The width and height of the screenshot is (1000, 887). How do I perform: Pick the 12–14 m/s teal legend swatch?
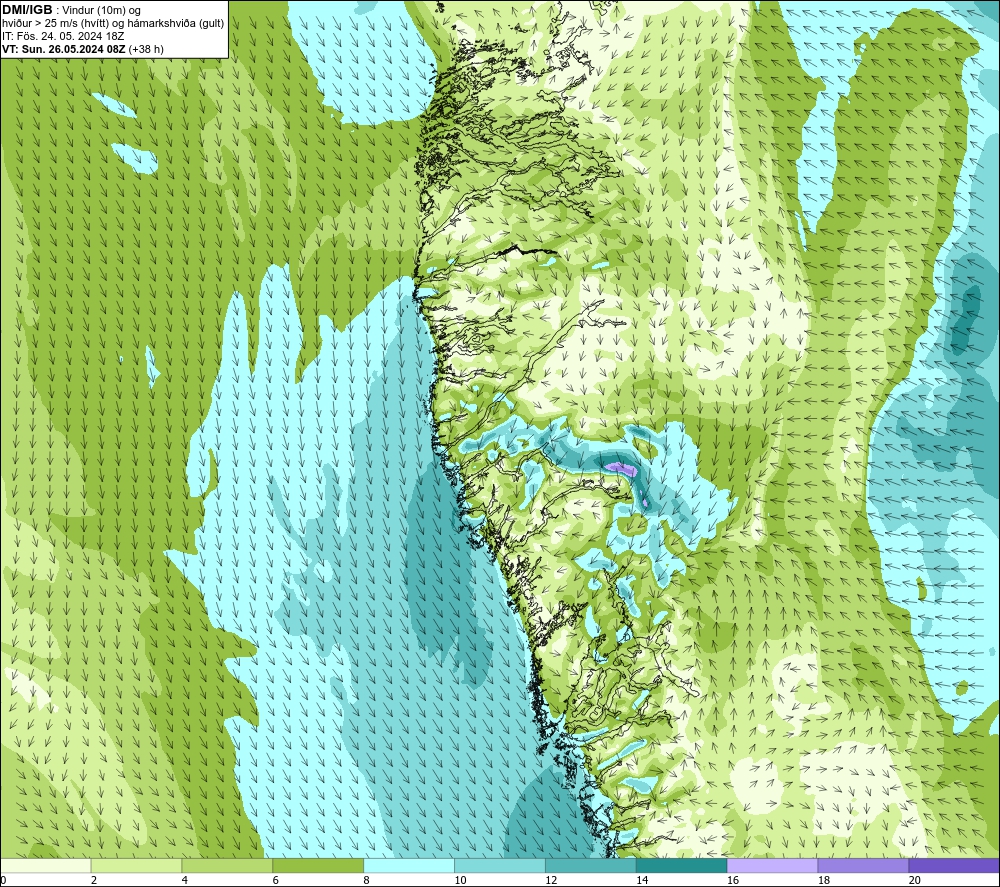pos(591,865)
